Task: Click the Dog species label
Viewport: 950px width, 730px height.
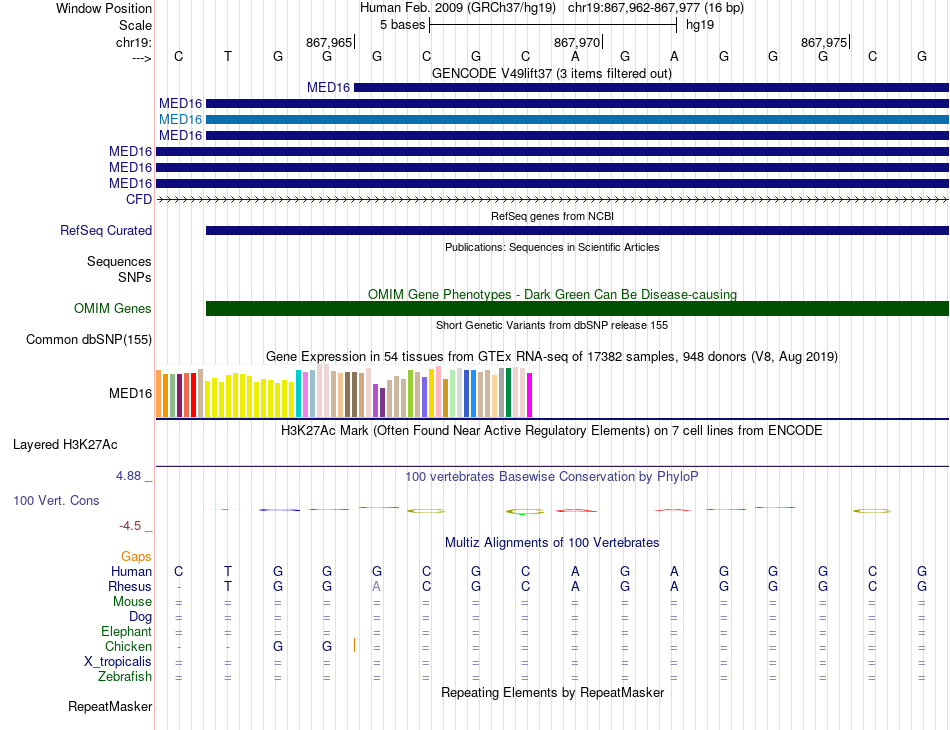Action: pyautogui.click(x=141, y=617)
